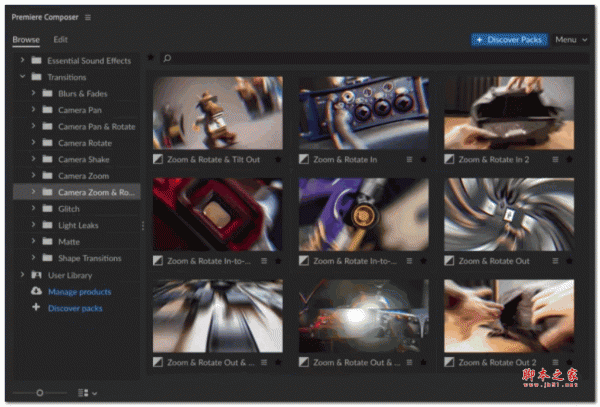Click transition type icon of Zoom & Rotate & Tilt Out
600x407 pixels.
click(158, 159)
